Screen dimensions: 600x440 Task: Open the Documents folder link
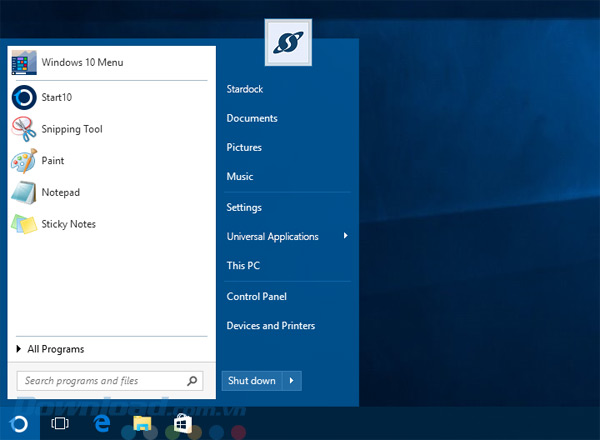[x=252, y=118]
